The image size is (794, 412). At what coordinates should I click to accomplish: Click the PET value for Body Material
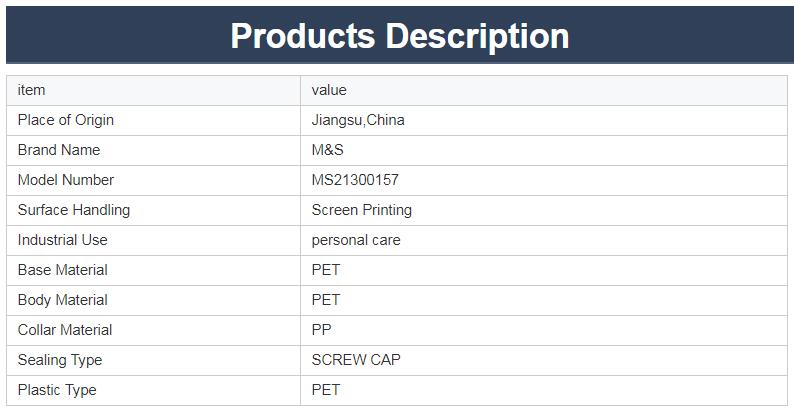tap(326, 300)
